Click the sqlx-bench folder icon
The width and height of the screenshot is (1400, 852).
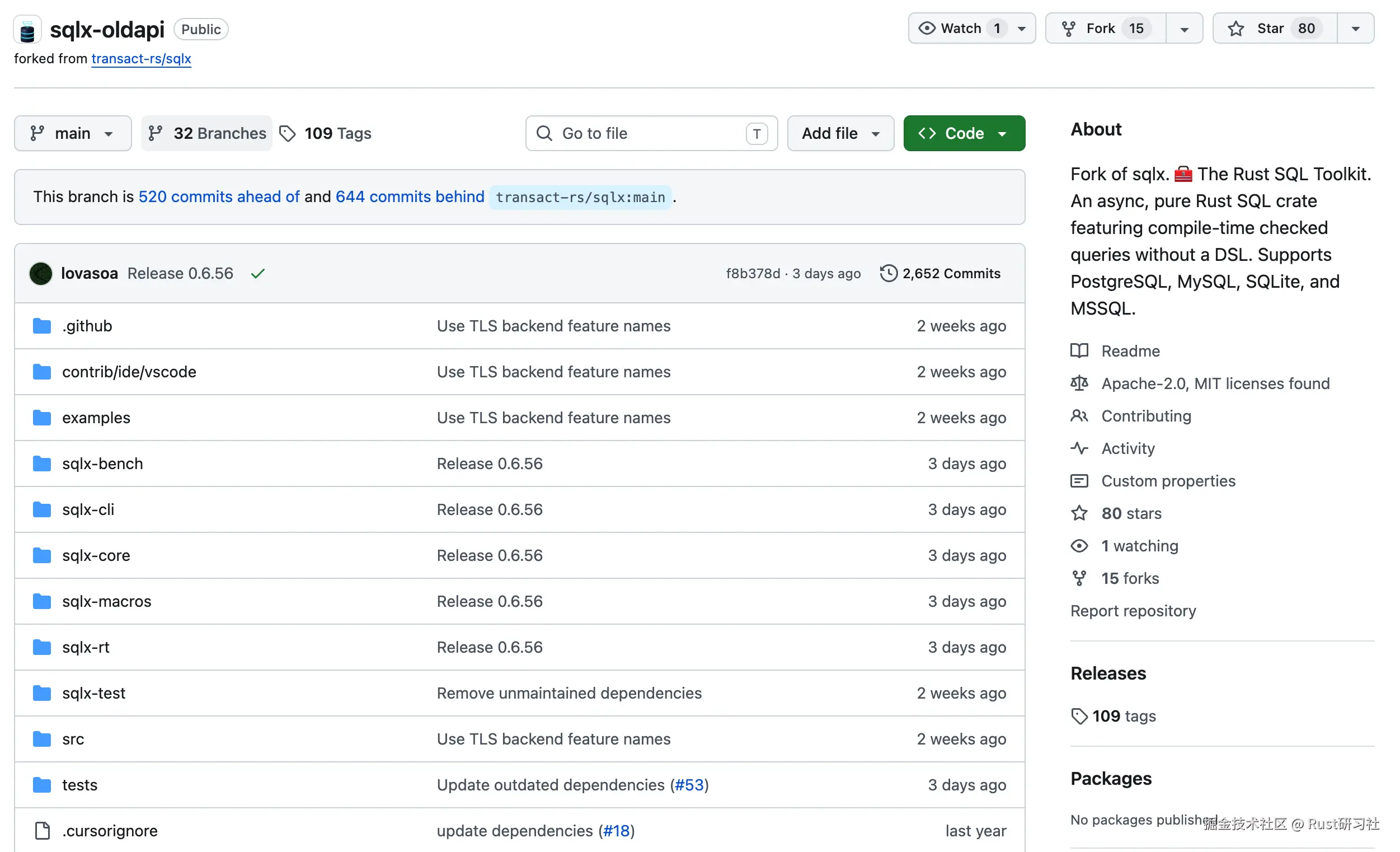coord(41,465)
